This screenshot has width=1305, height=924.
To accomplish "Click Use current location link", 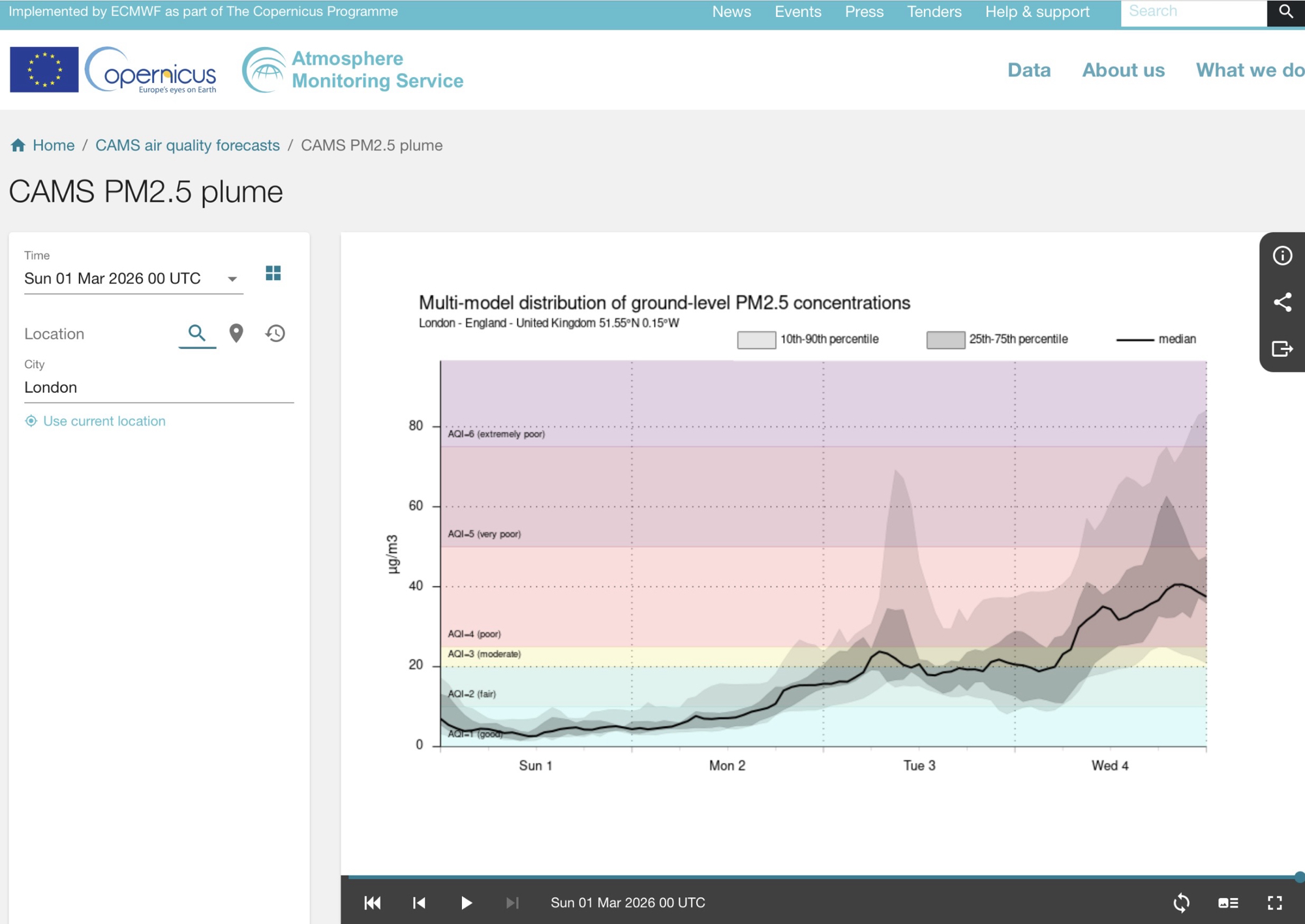I will click(104, 421).
